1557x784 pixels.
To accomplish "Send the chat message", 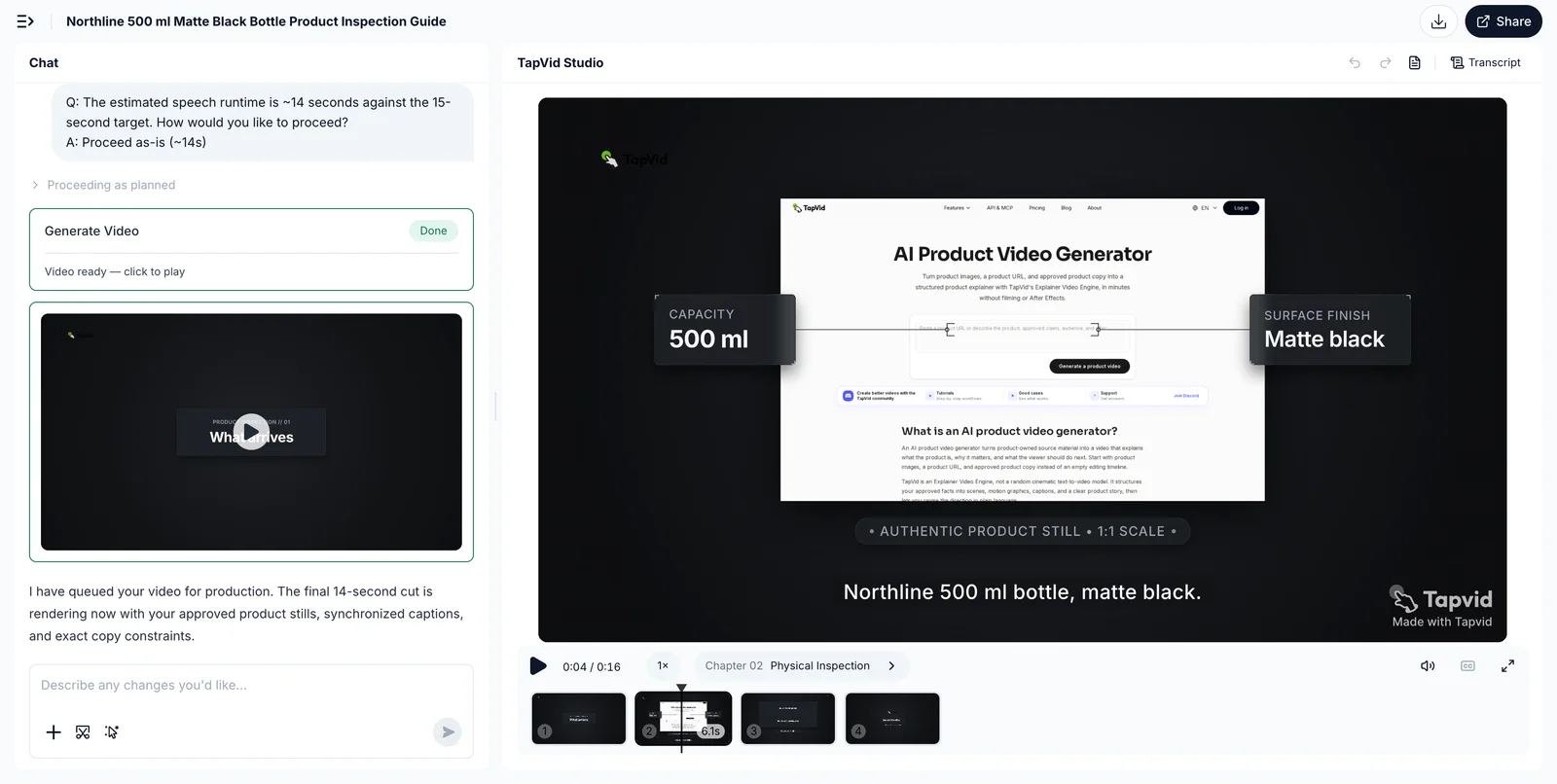I will pyautogui.click(x=448, y=732).
